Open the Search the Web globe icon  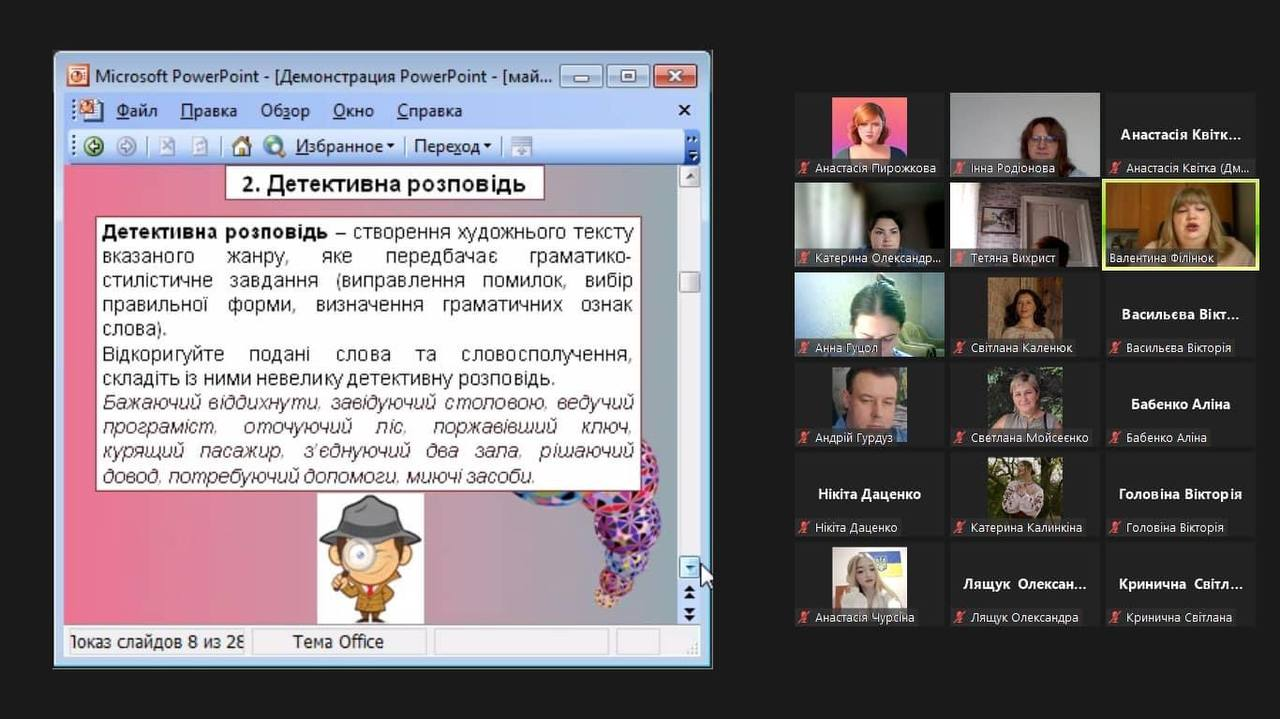[274, 147]
